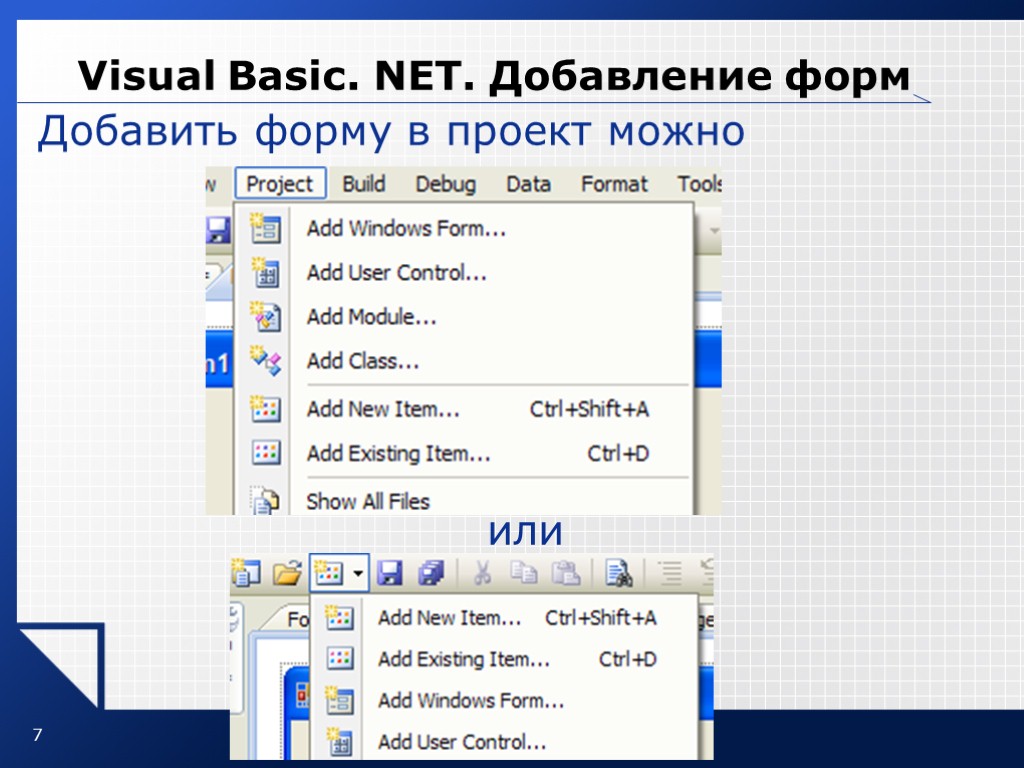Image resolution: width=1024 pixels, height=768 pixels.
Task: Click the indent lines toolbar icon
Action: [669, 573]
